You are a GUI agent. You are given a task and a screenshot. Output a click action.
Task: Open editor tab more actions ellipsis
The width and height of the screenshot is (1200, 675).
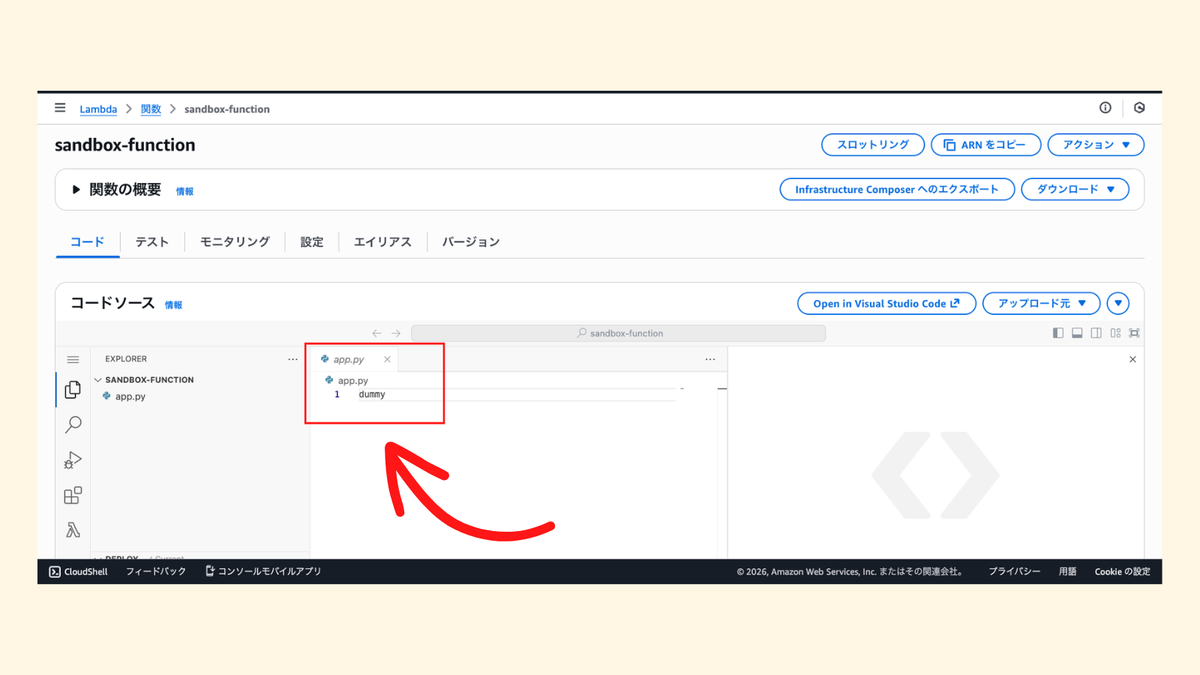click(x=710, y=359)
